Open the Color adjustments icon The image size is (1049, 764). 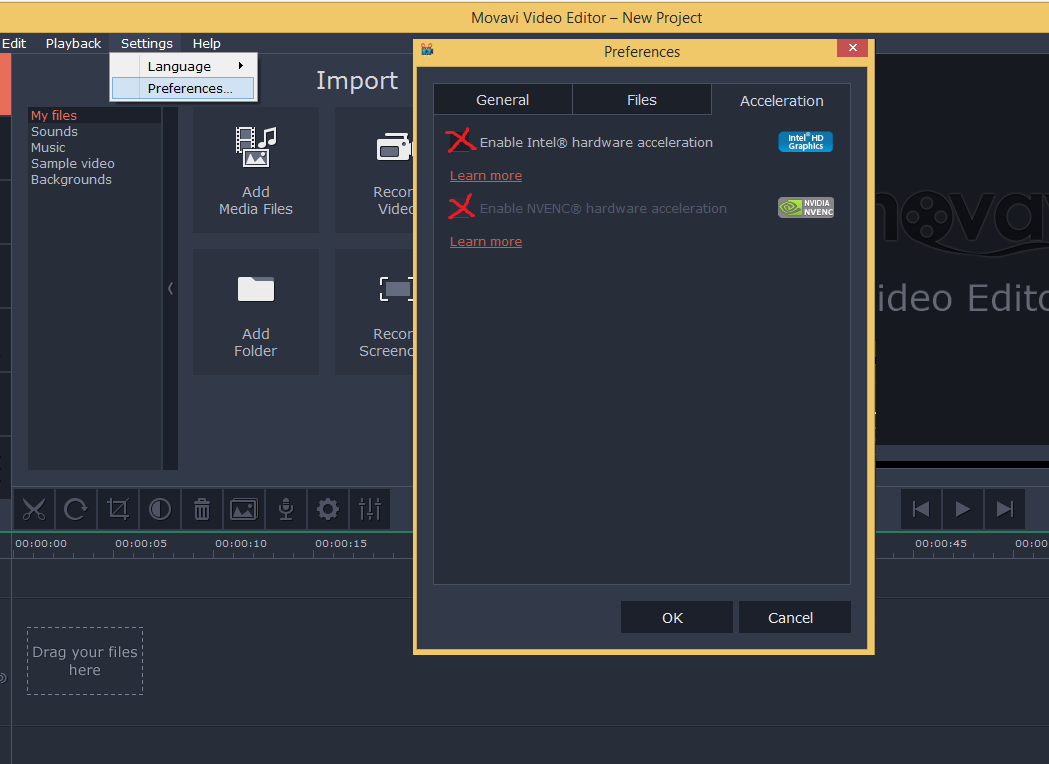(160, 510)
